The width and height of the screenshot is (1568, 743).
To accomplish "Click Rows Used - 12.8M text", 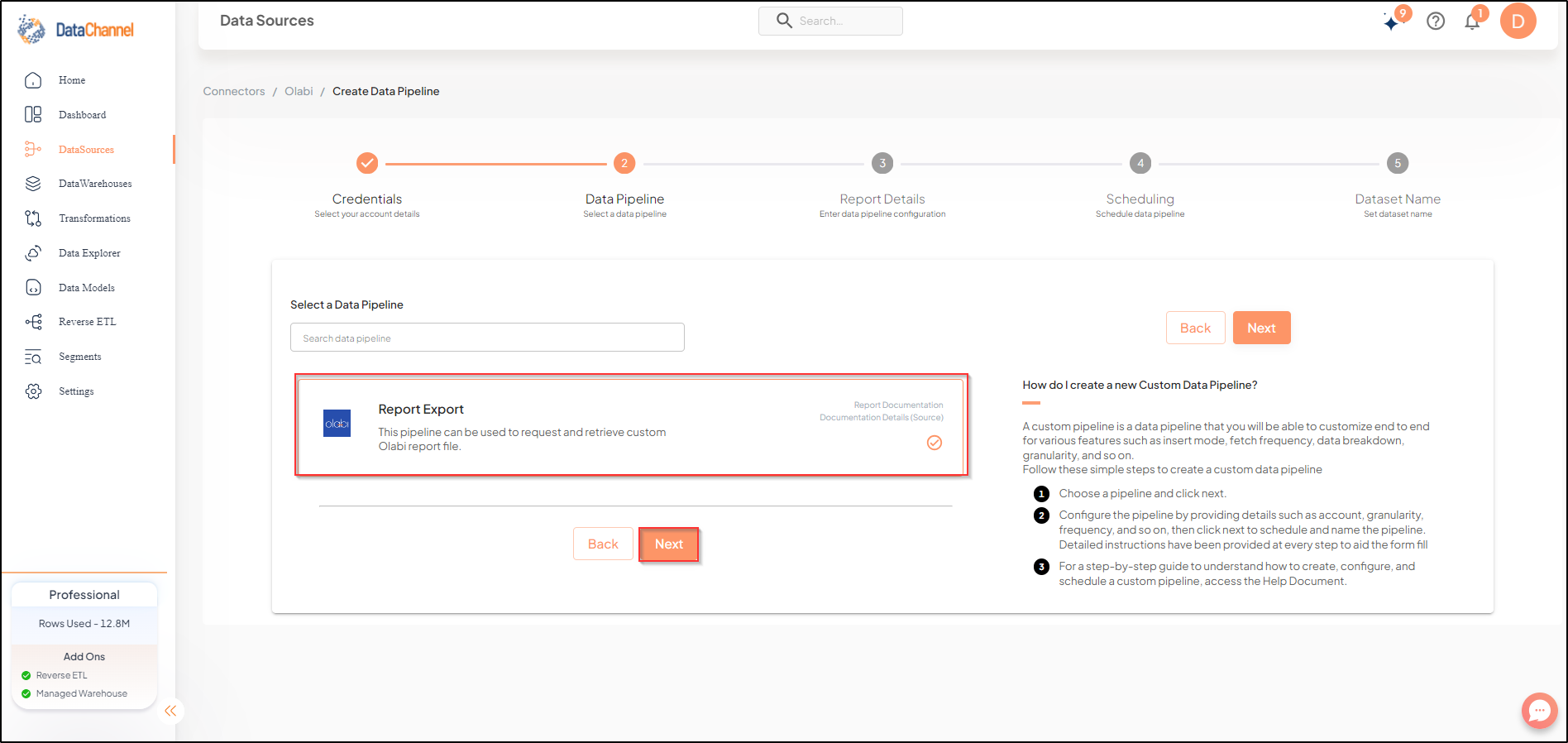I will click(84, 624).
